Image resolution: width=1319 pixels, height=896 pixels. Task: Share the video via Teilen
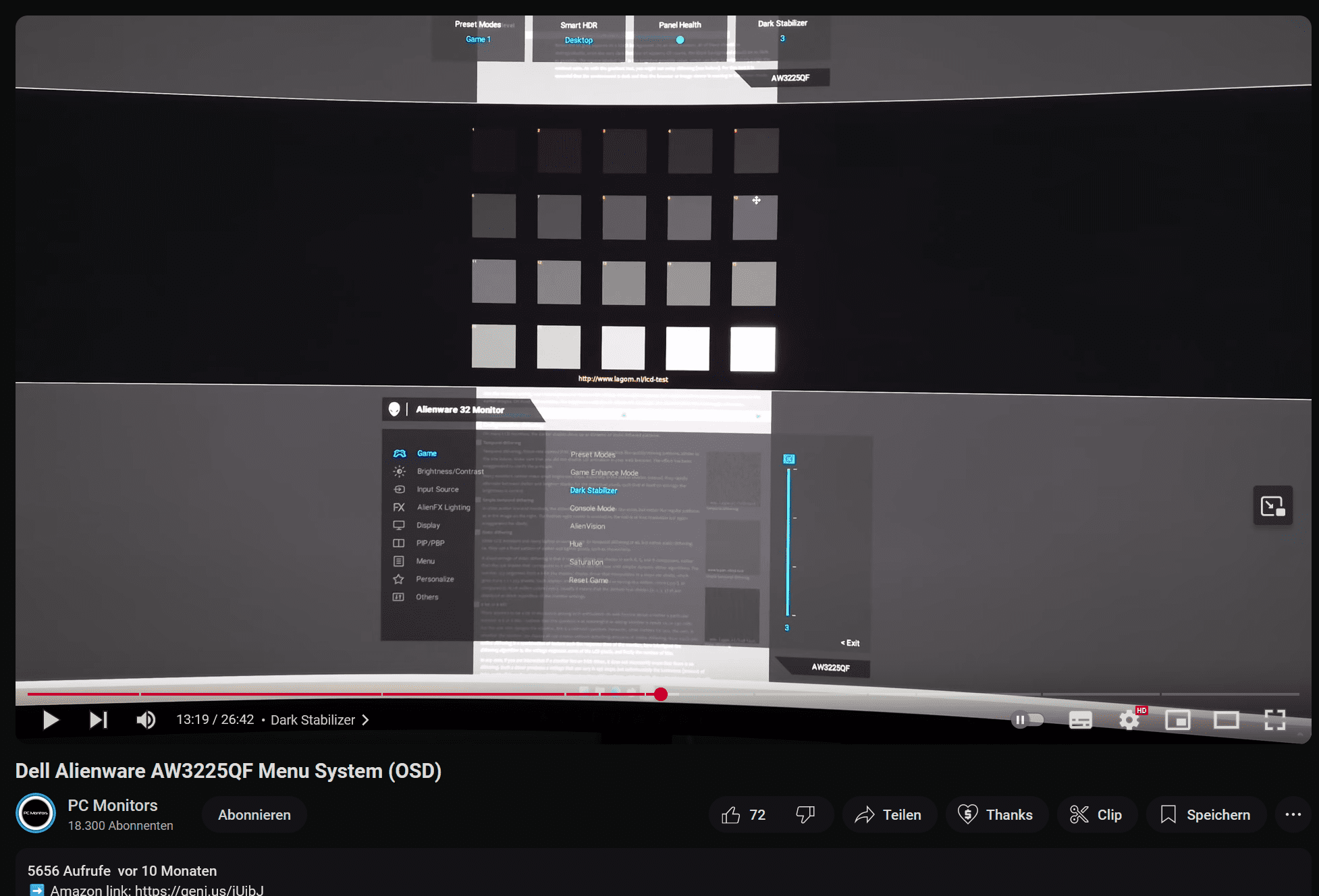pyautogui.click(x=888, y=815)
